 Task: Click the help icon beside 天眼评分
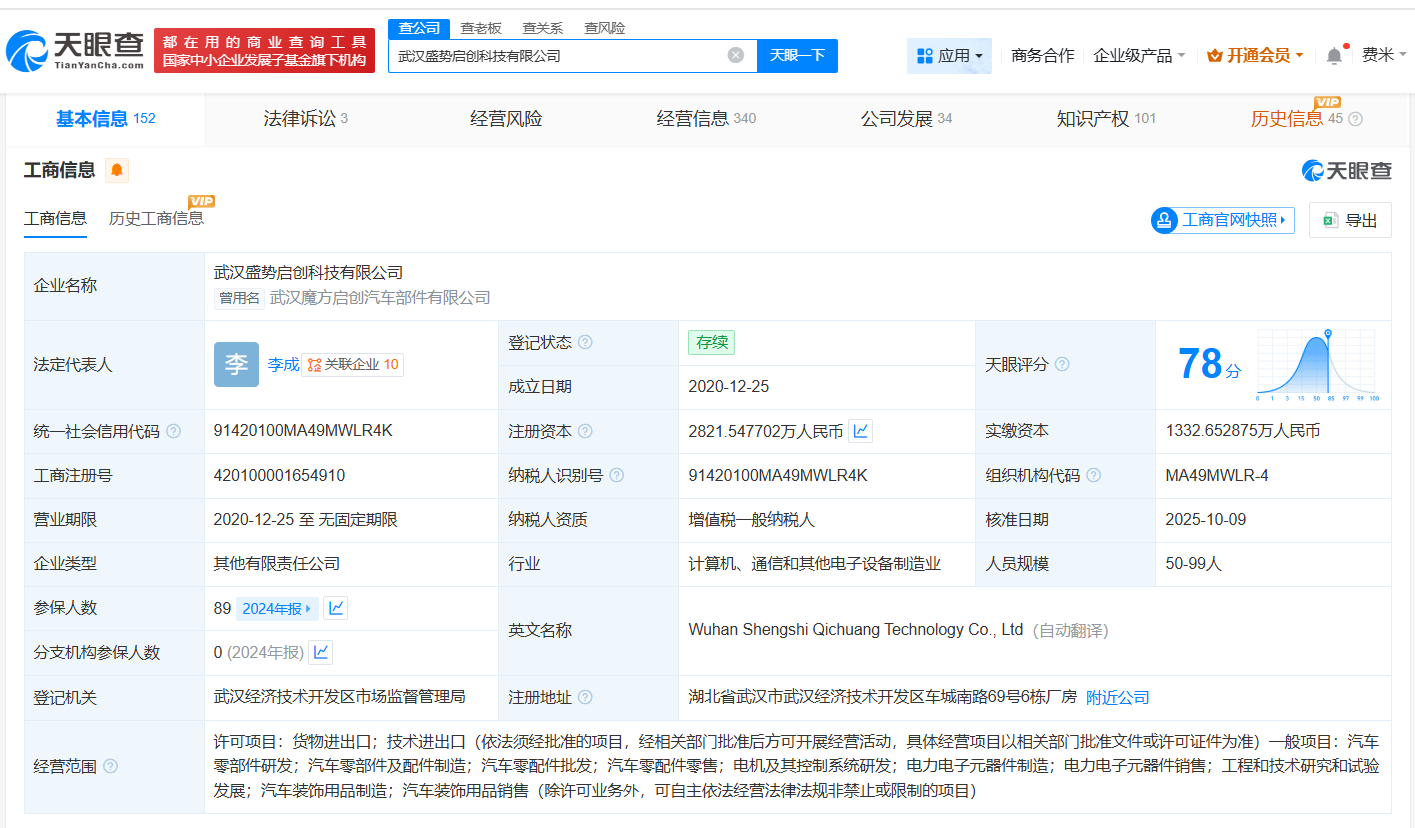[x=1062, y=365]
